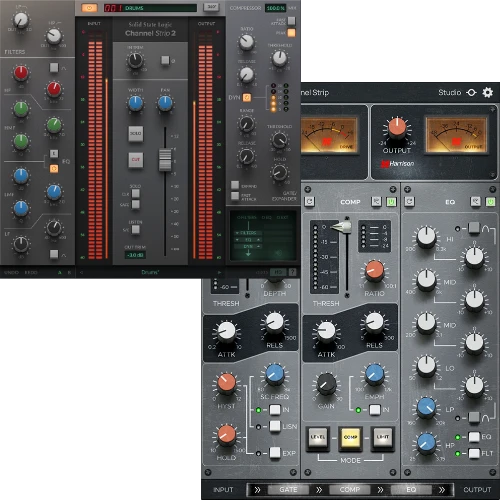Enable SSL gate Fast Attack button
Viewport: 500px width, 500px height.
point(235,196)
